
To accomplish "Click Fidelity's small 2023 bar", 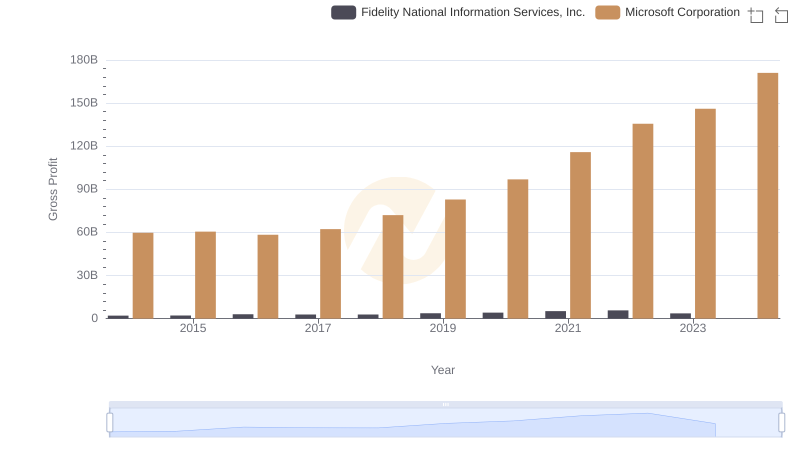I will (x=680, y=316).
